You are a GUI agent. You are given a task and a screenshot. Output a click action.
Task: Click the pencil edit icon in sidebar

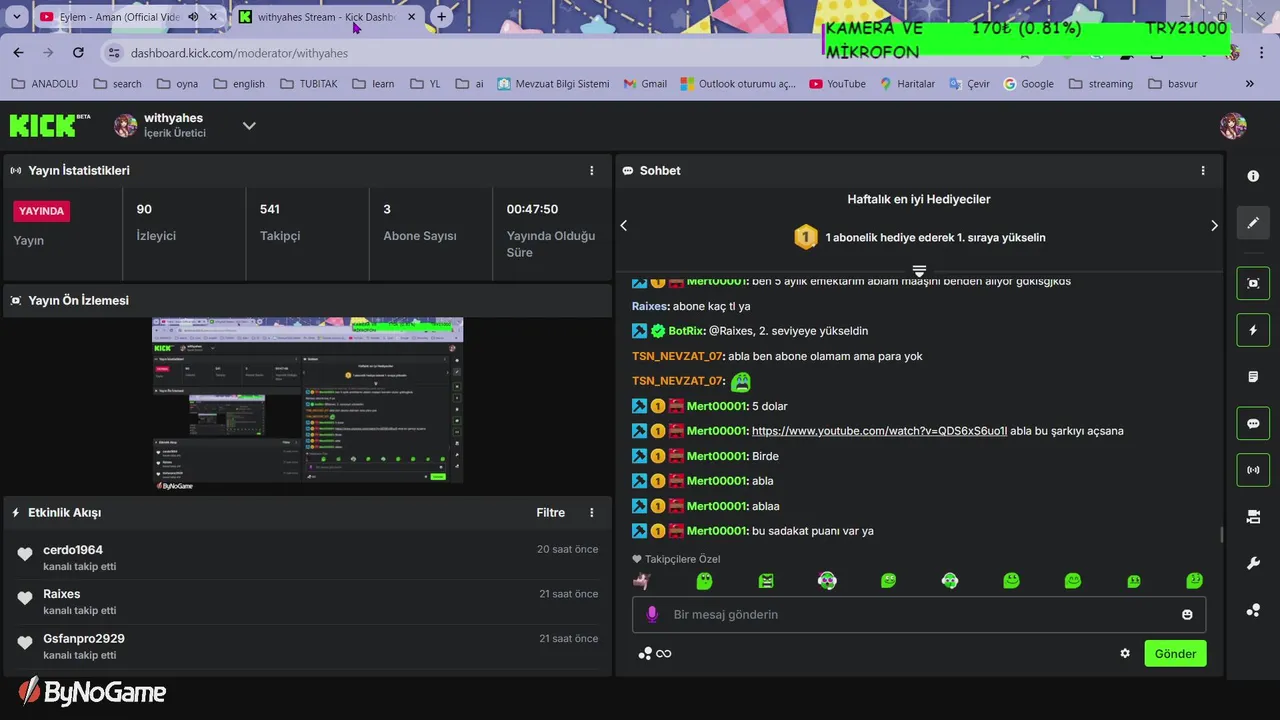tap(1253, 223)
